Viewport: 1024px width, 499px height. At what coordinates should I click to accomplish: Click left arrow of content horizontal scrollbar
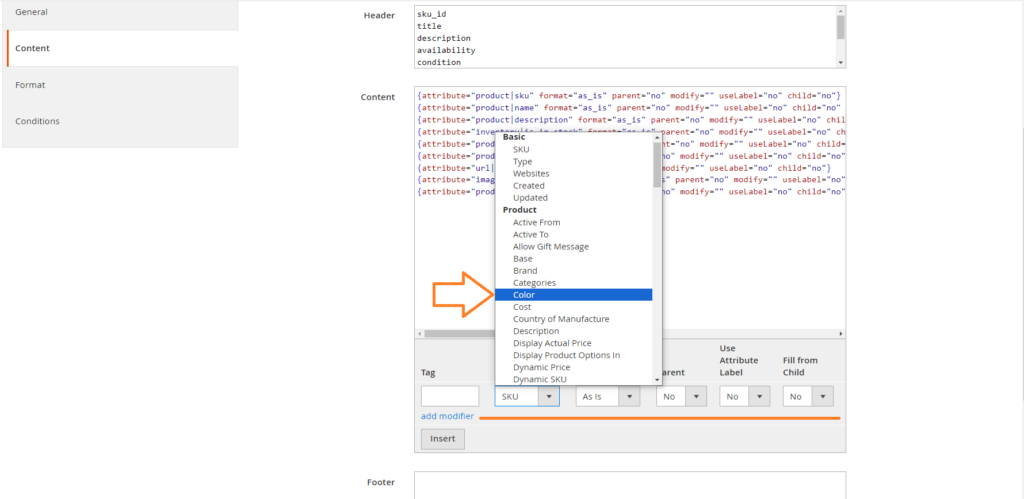(x=420, y=333)
